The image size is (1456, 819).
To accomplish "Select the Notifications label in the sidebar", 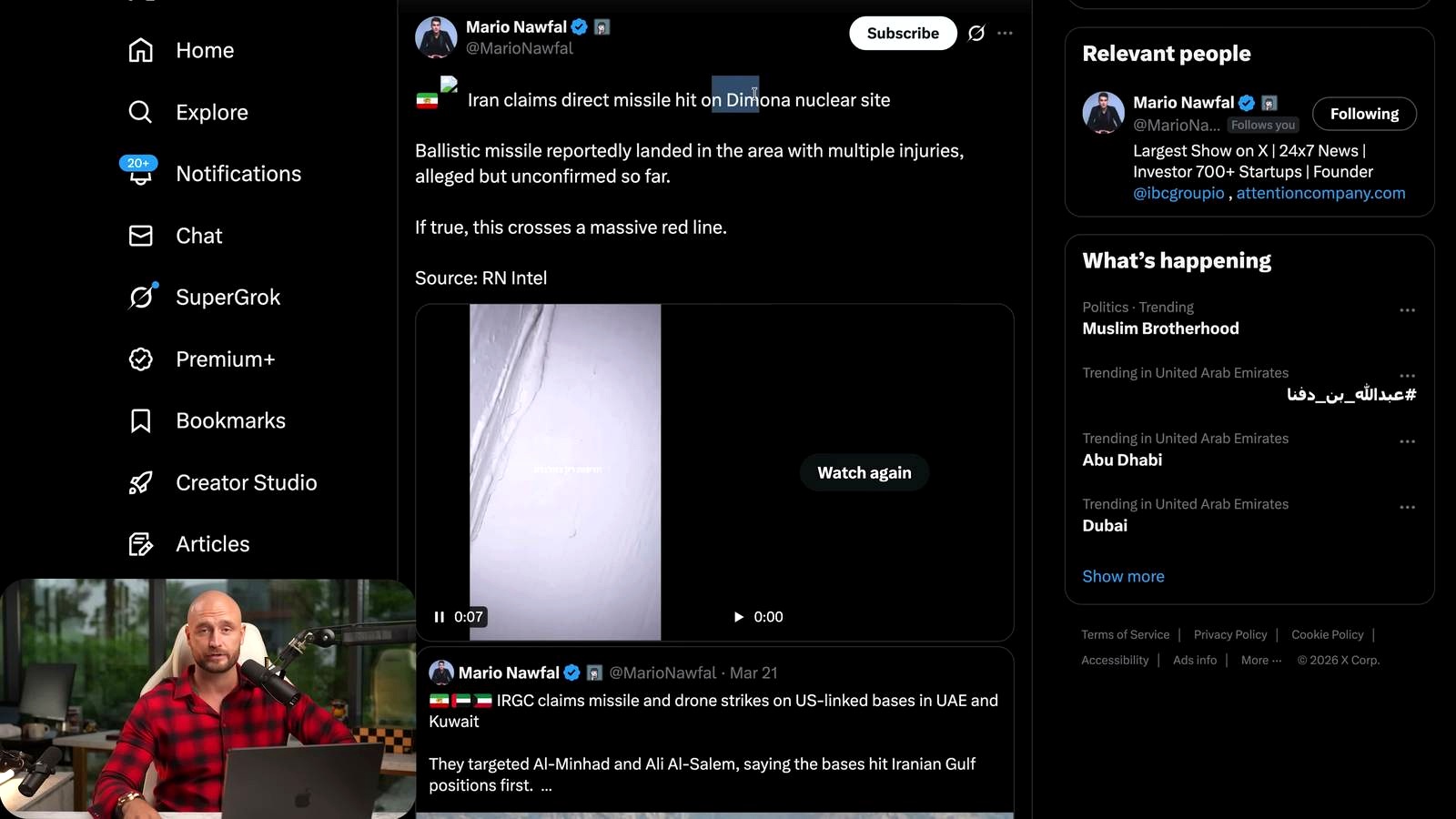I will tap(238, 174).
